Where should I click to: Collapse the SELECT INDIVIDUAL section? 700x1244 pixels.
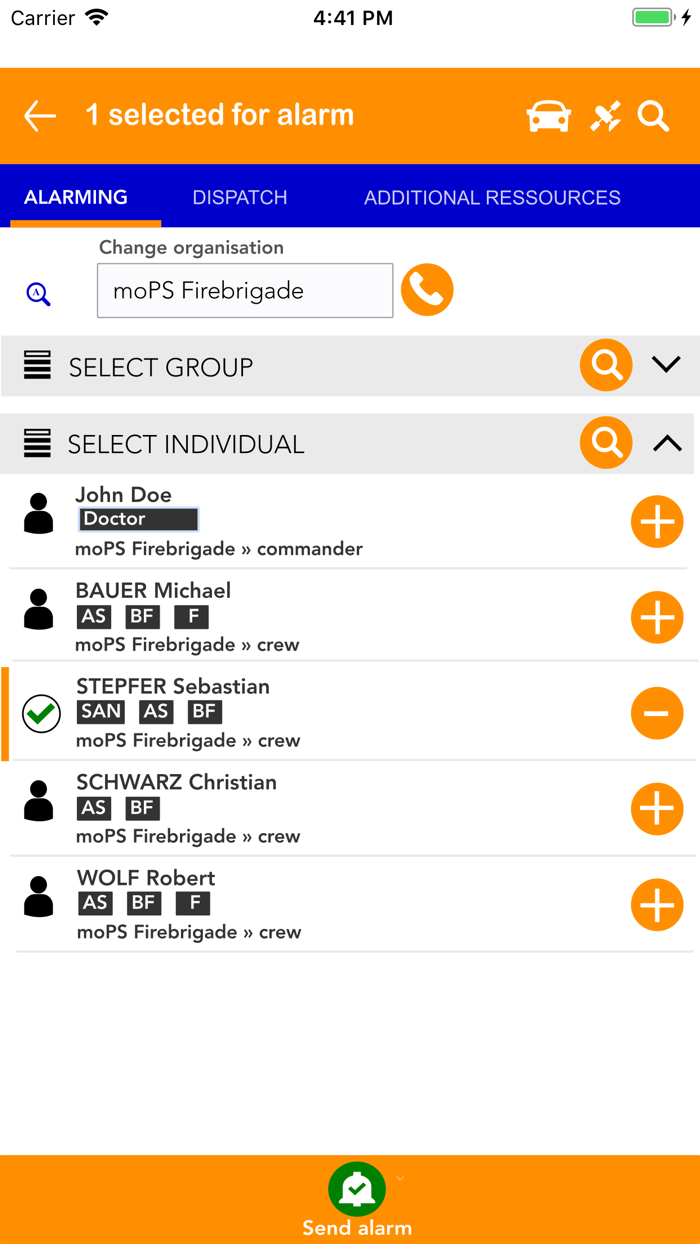pos(667,441)
